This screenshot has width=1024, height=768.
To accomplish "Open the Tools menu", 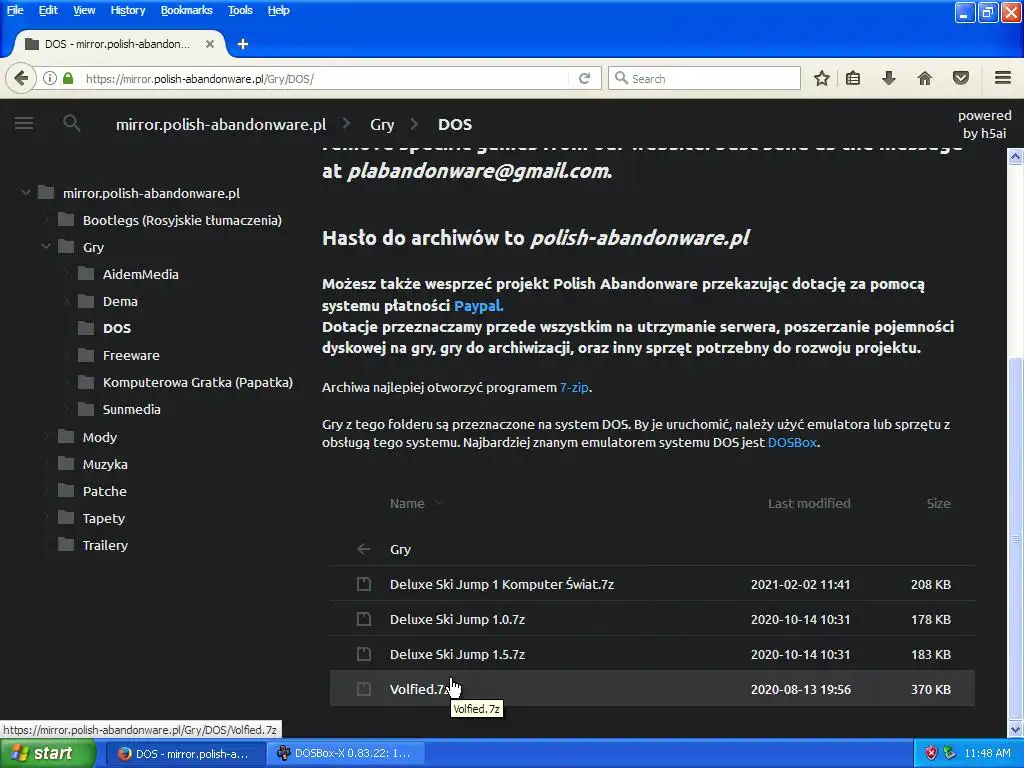I will pos(240,10).
